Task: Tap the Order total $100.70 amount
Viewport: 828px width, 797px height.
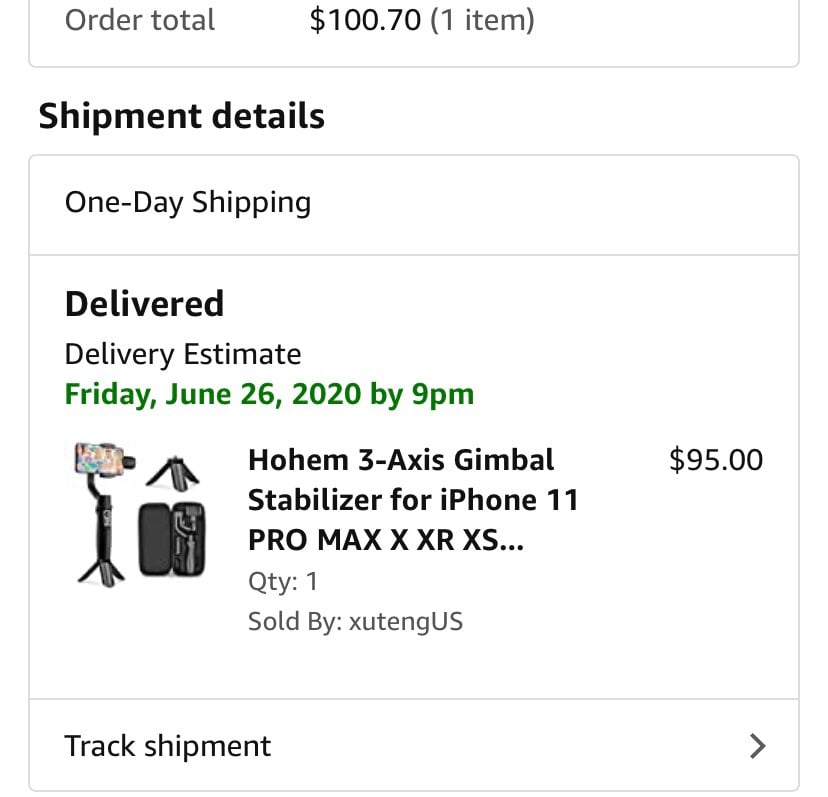Action: 365,20
